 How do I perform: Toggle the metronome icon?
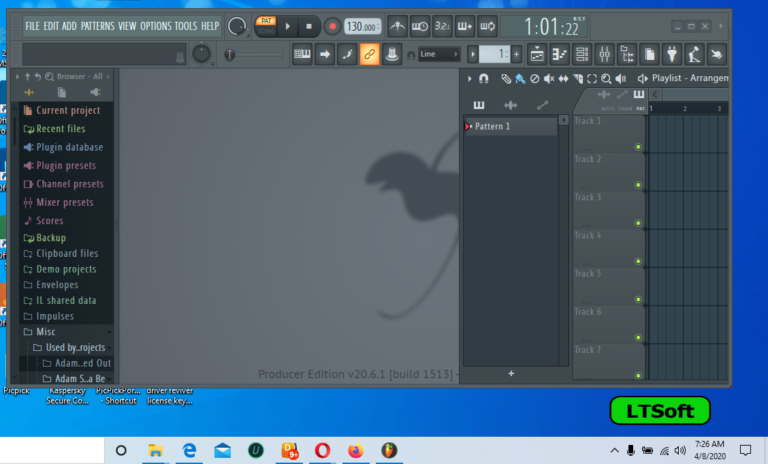tap(397, 26)
